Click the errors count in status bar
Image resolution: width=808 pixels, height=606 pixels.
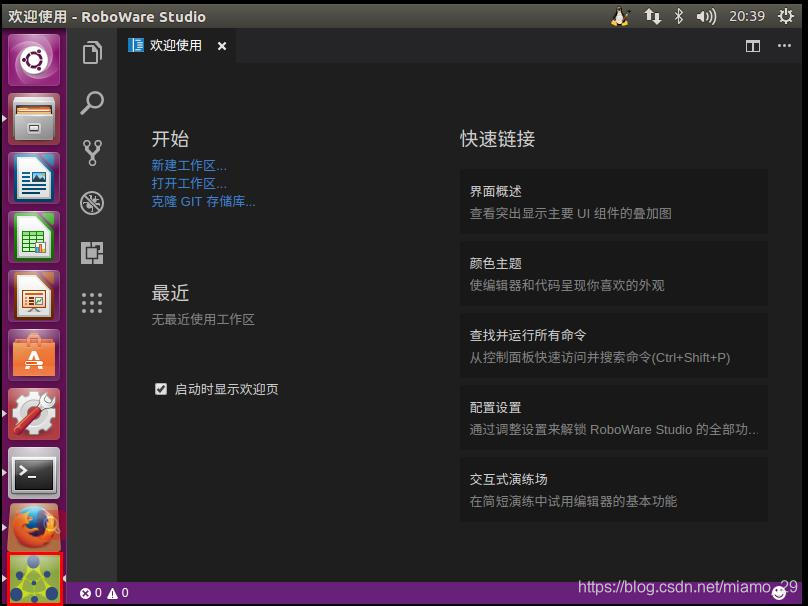(x=91, y=593)
